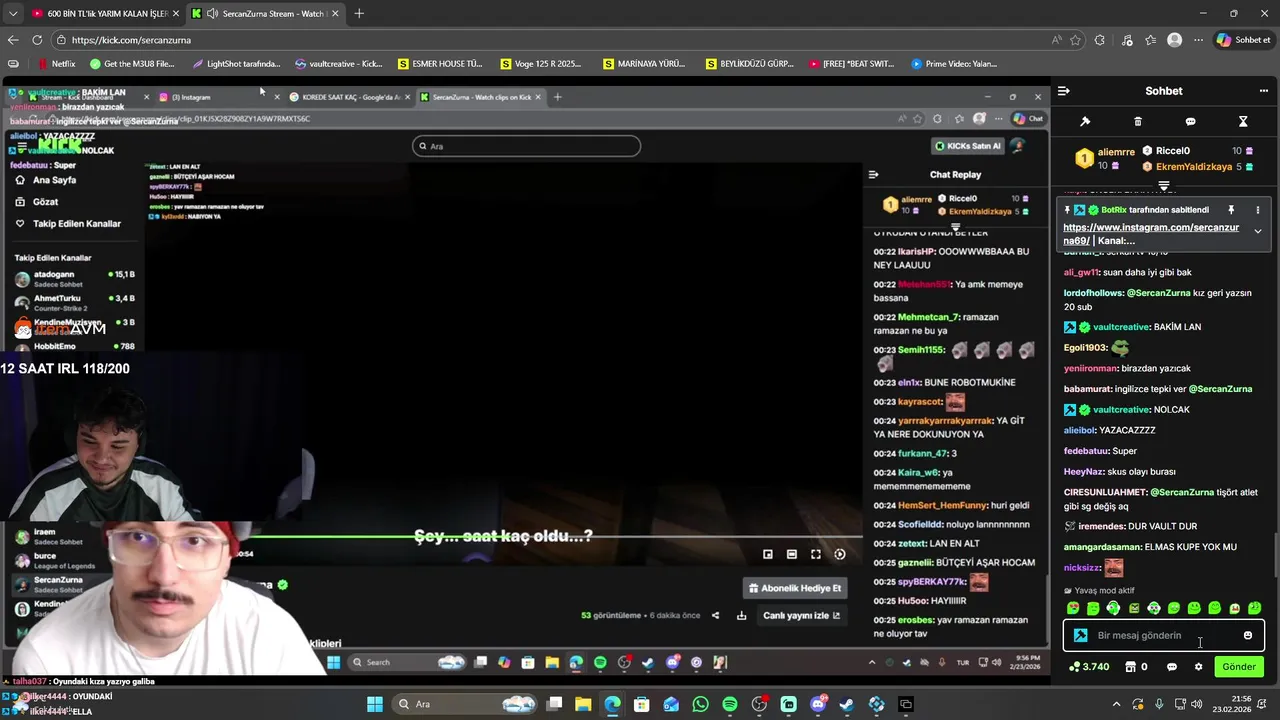Image resolution: width=1280 pixels, height=720 pixels.
Task: Open Discord from the Windows taskbar
Action: tap(818, 704)
